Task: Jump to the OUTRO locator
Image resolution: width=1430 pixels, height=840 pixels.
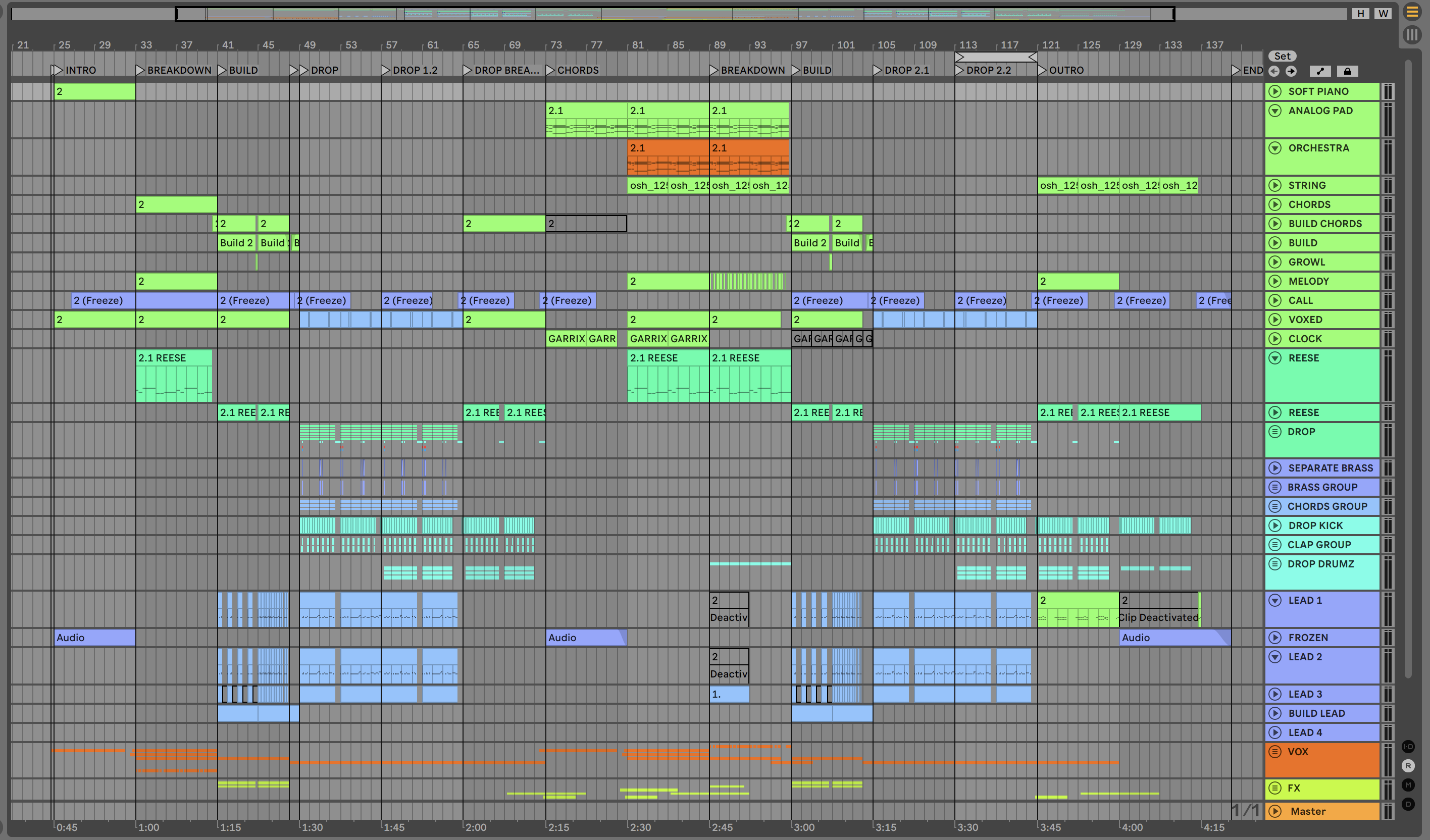Action: coord(1042,70)
